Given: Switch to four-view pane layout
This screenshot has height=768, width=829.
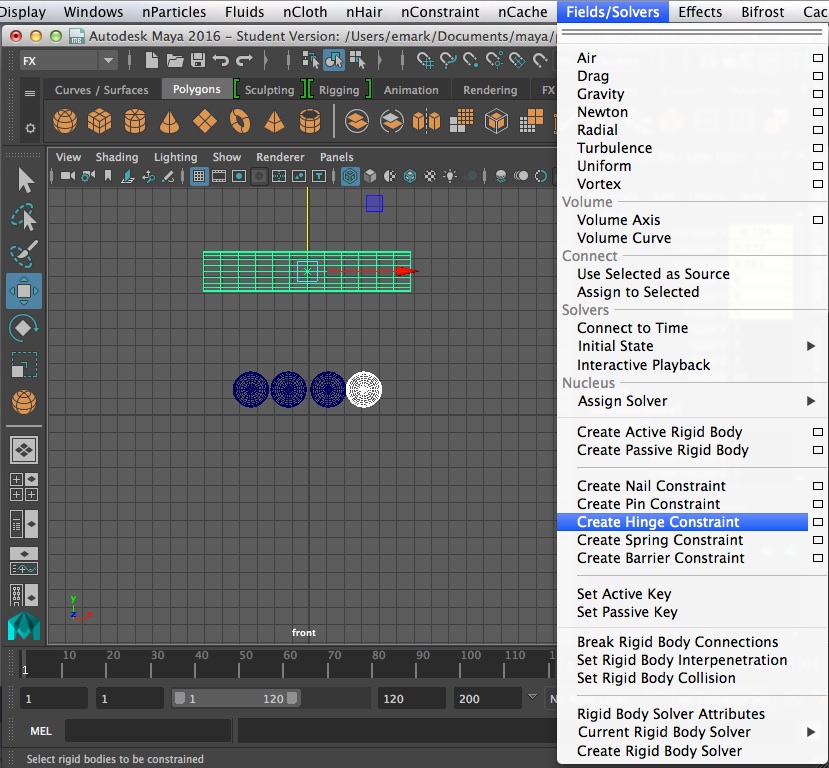Looking at the screenshot, I should pos(24,487).
